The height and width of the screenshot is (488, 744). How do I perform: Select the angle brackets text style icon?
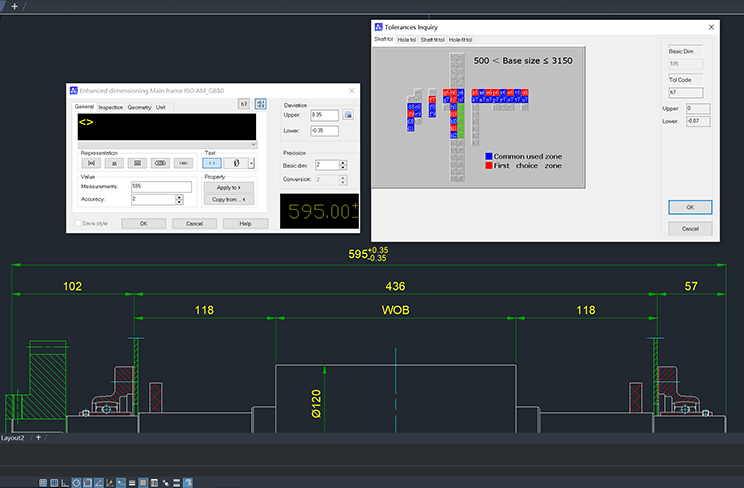click(212, 162)
